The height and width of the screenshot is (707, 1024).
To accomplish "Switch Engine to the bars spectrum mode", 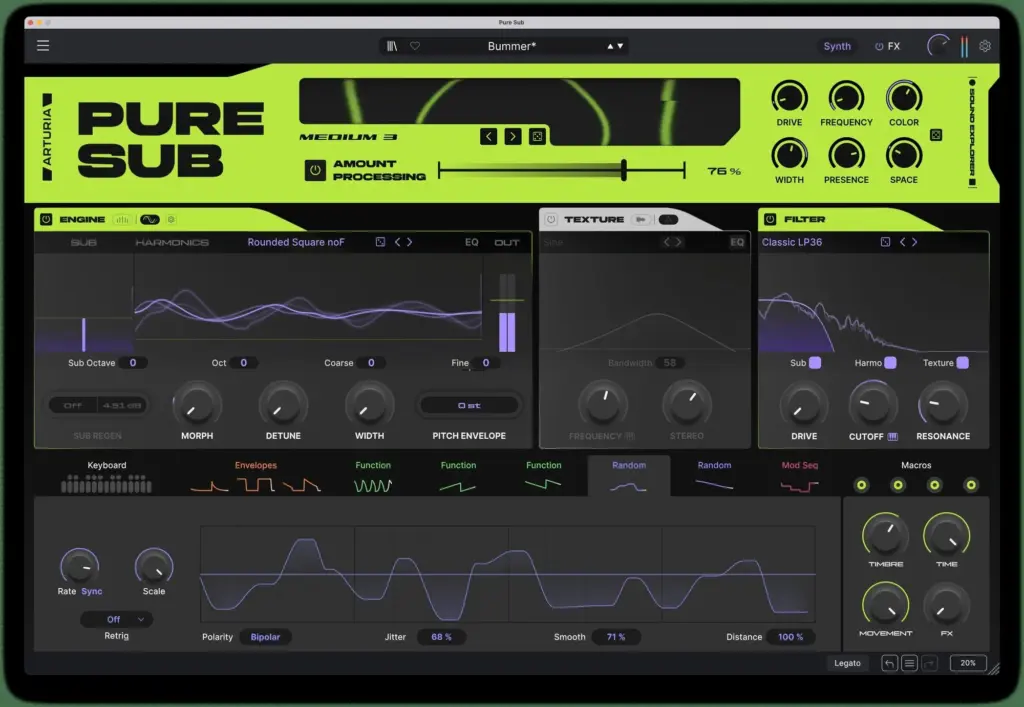I will (122, 220).
